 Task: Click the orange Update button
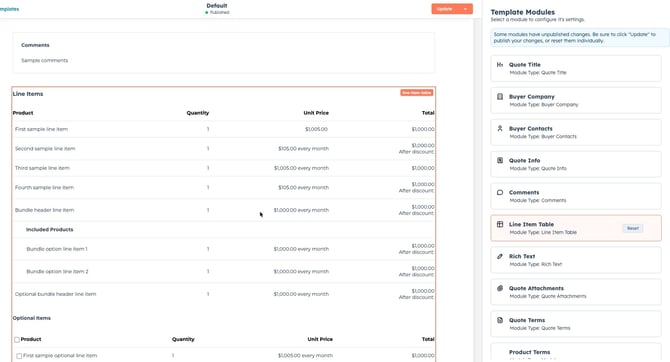pyautogui.click(x=445, y=9)
